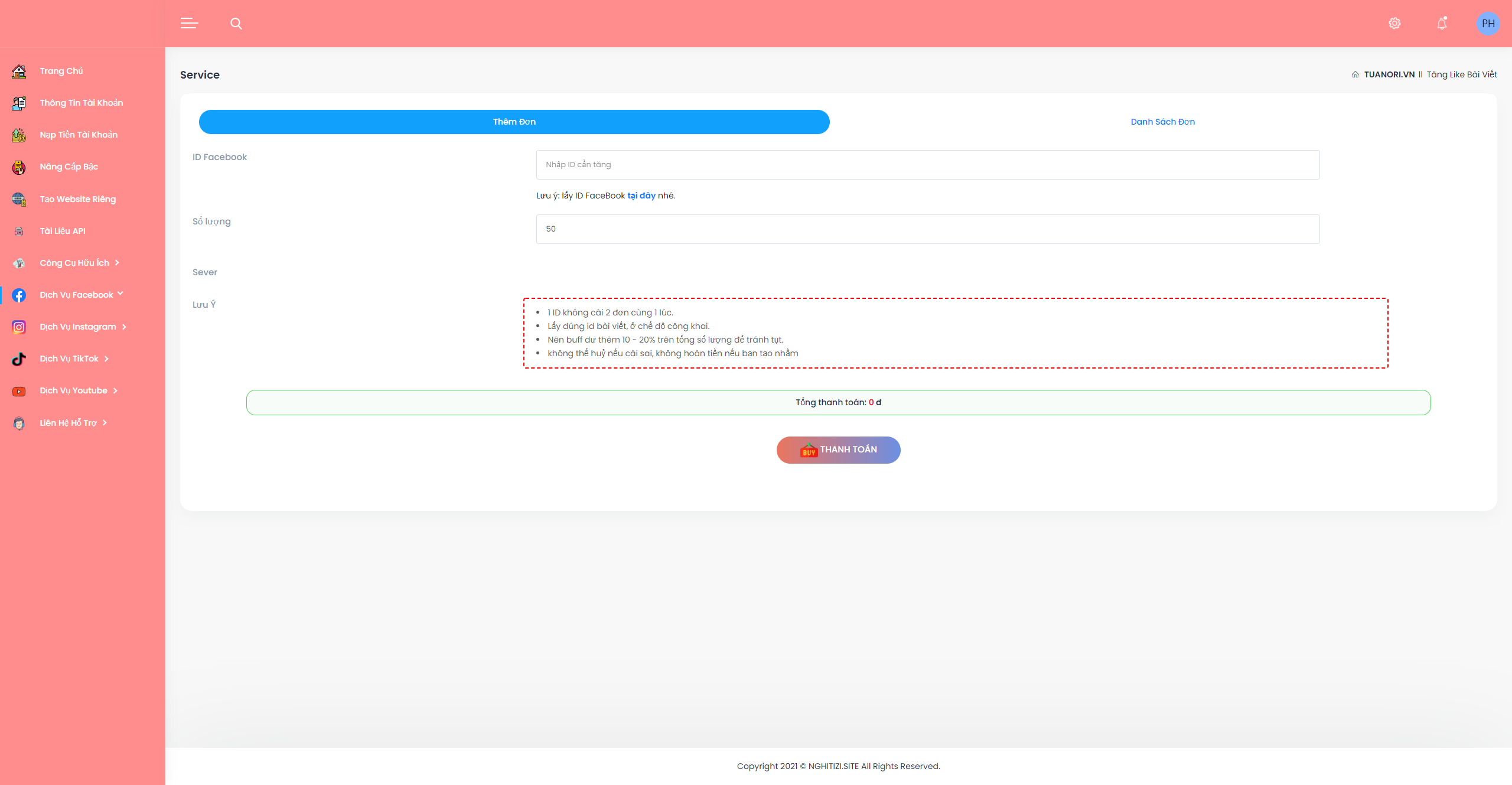Image resolution: width=1512 pixels, height=785 pixels.
Task: Focus the Số lượng quantity field
Action: pos(928,229)
